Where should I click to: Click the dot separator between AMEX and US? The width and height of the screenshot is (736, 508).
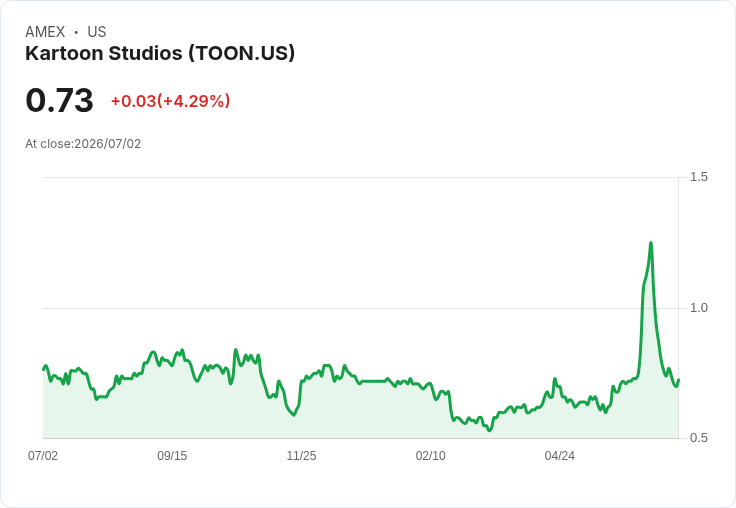[76, 32]
